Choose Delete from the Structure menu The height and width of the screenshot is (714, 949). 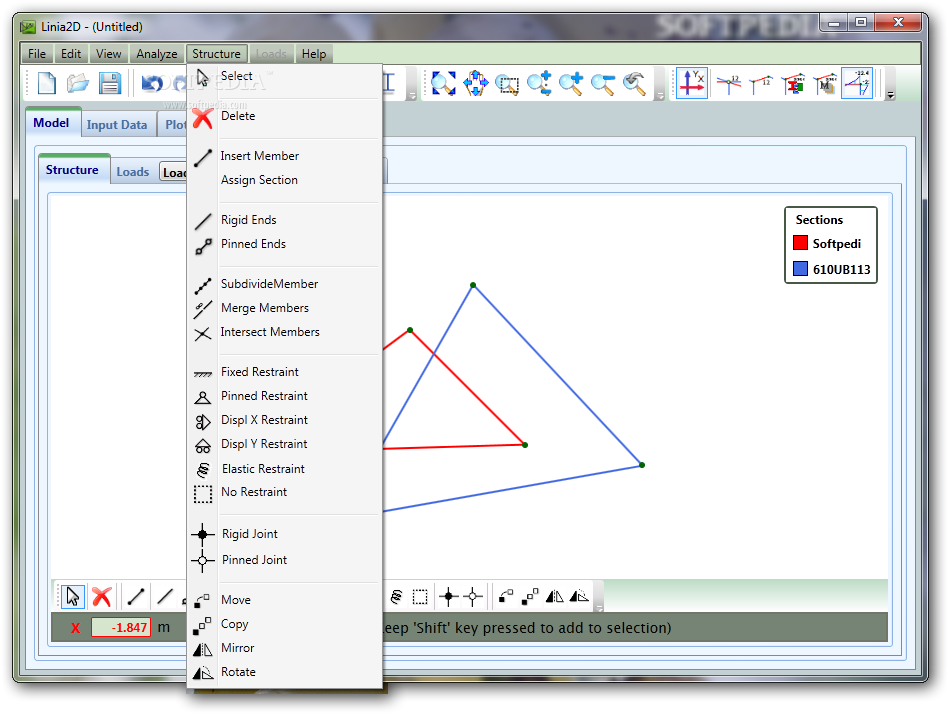pyautogui.click(x=284, y=116)
